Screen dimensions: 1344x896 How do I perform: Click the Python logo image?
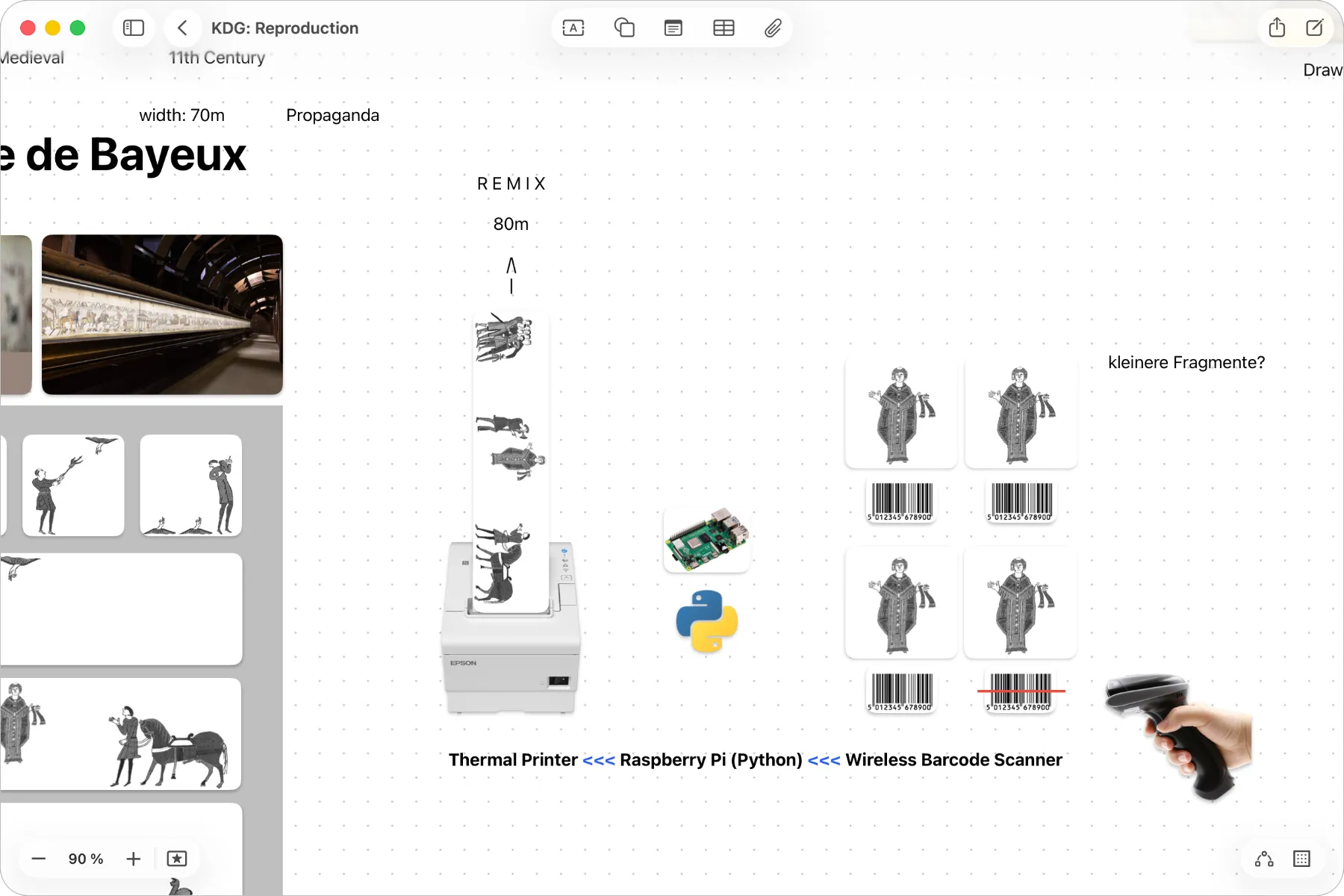[x=706, y=621]
